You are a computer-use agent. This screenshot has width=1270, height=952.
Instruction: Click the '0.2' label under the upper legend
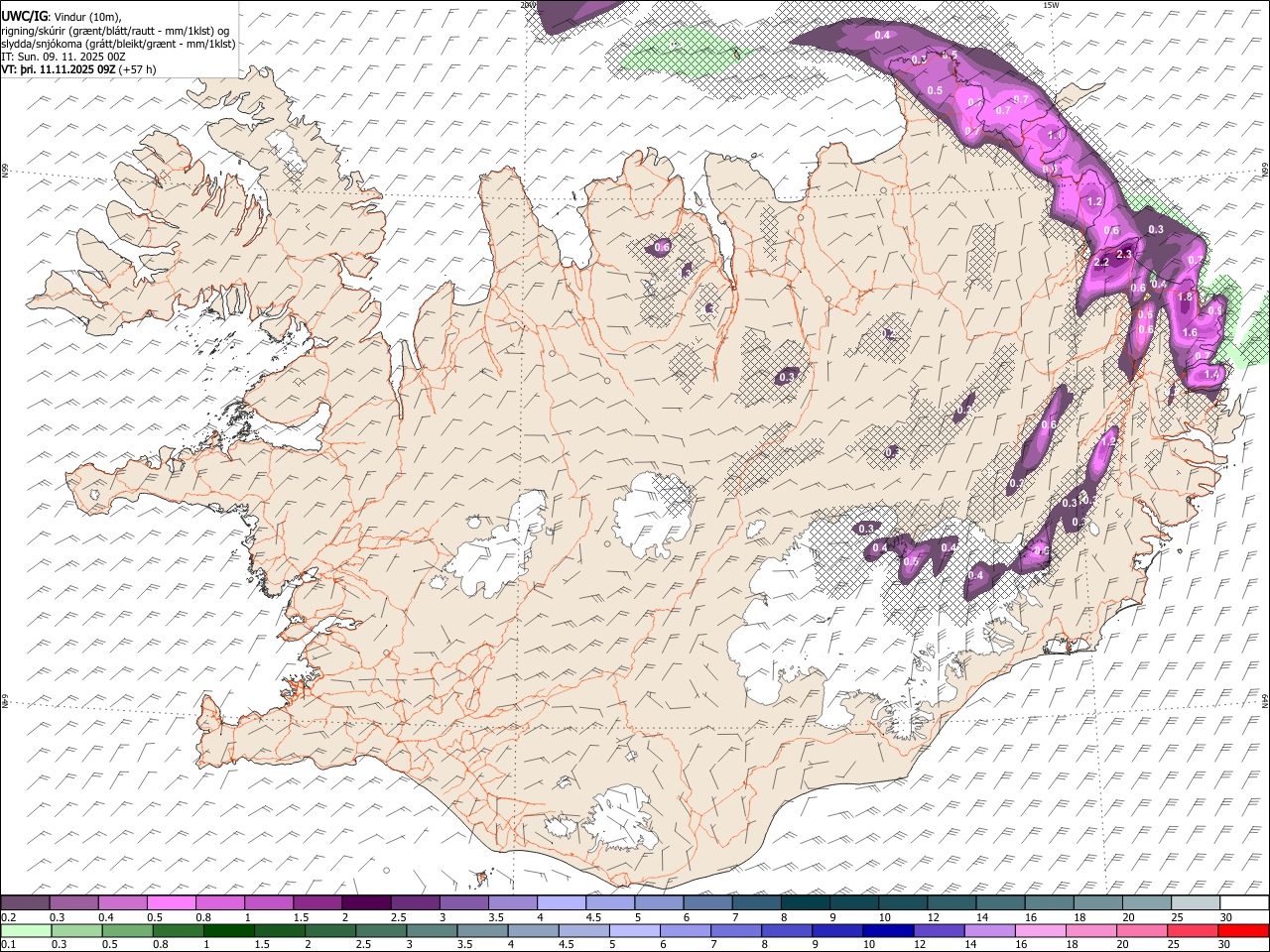(x=8, y=917)
